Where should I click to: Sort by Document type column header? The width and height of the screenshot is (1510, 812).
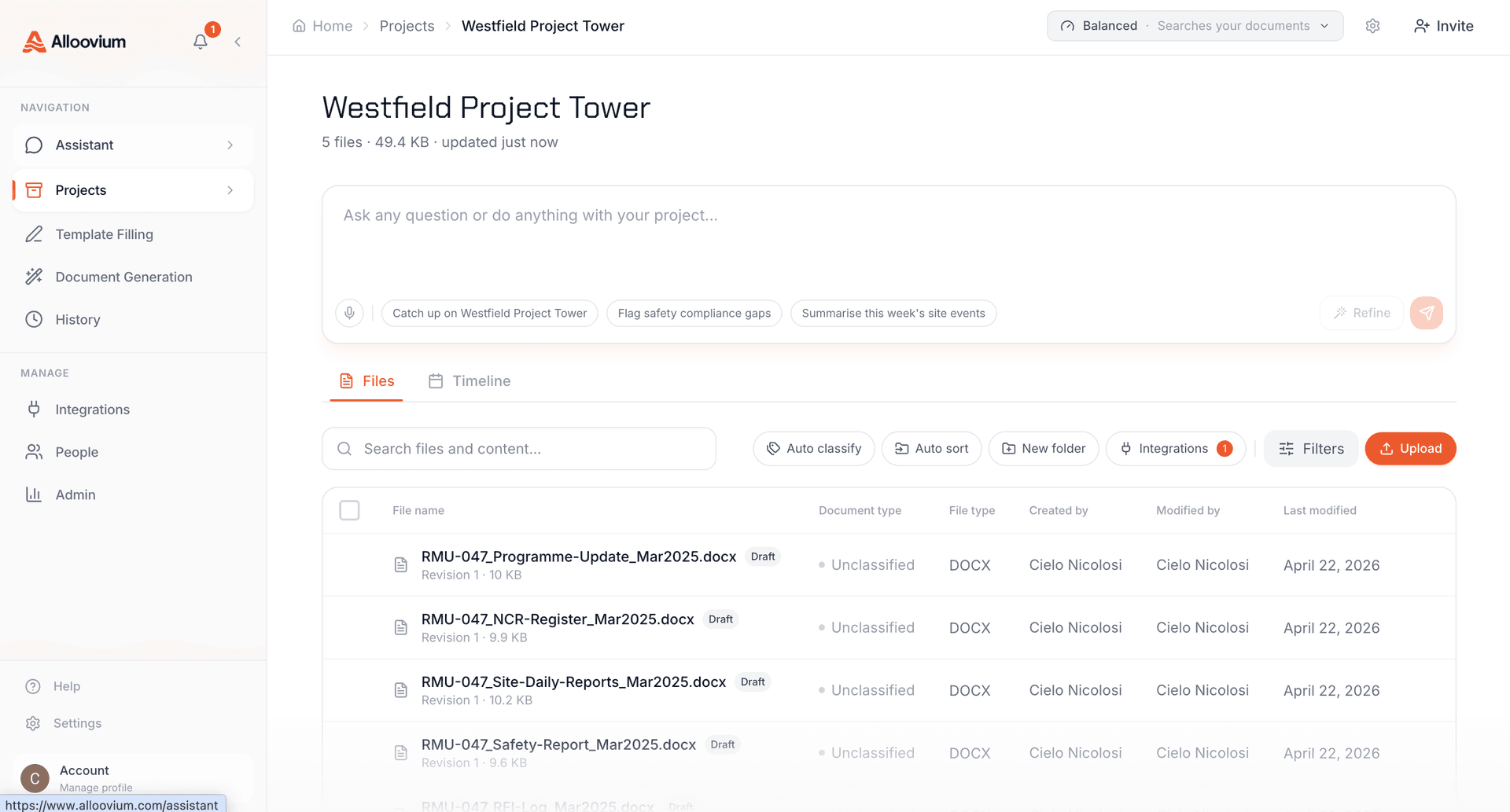[x=860, y=510]
